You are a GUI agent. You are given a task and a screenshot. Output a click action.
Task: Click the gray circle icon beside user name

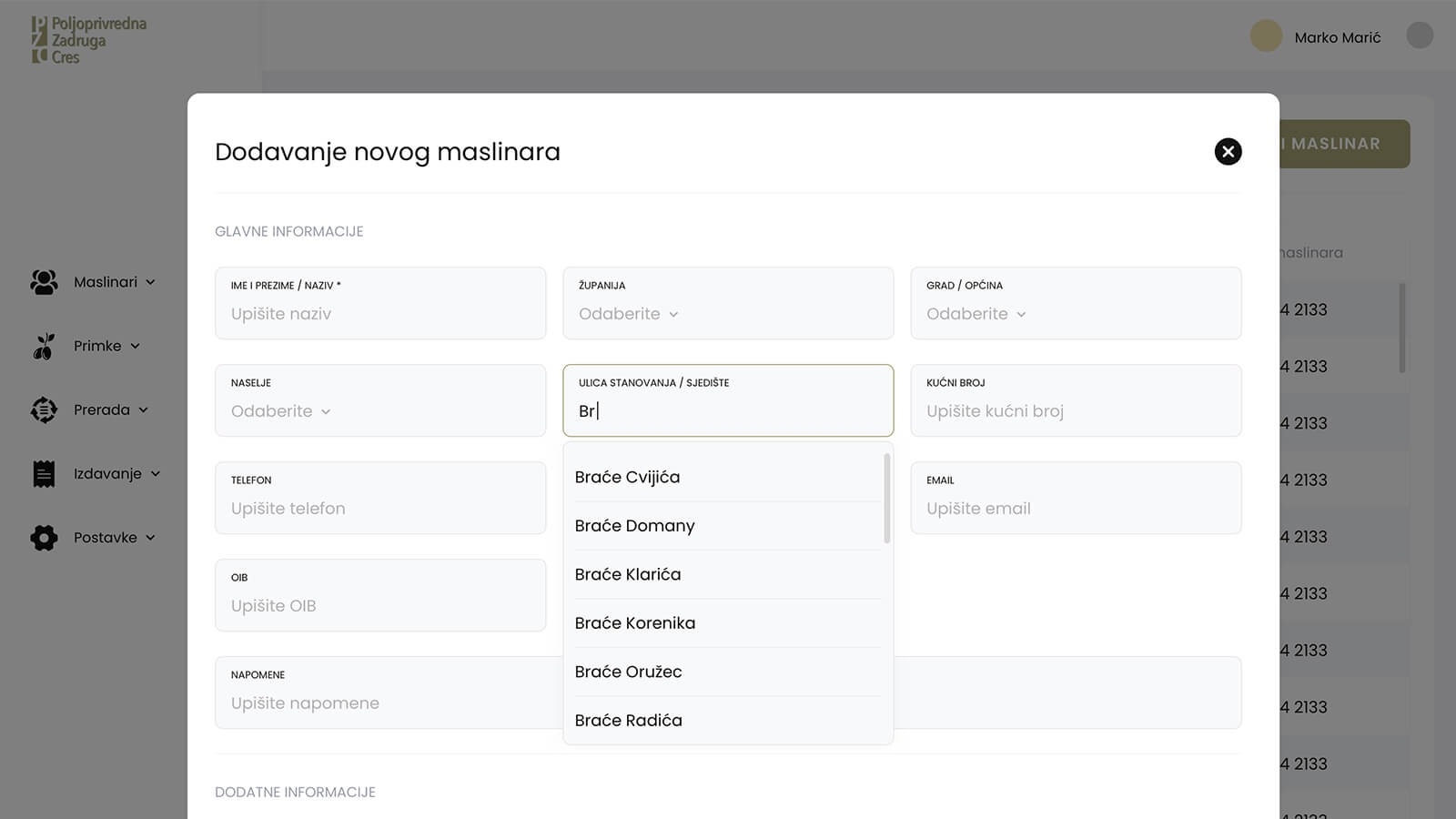pos(1420,35)
